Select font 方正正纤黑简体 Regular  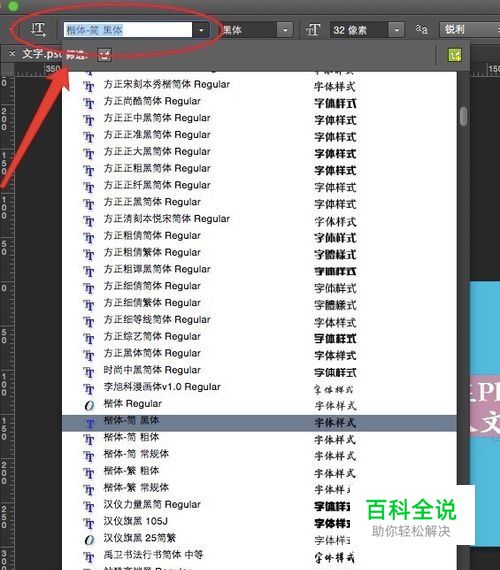pyautogui.click(x=259, y=185)
